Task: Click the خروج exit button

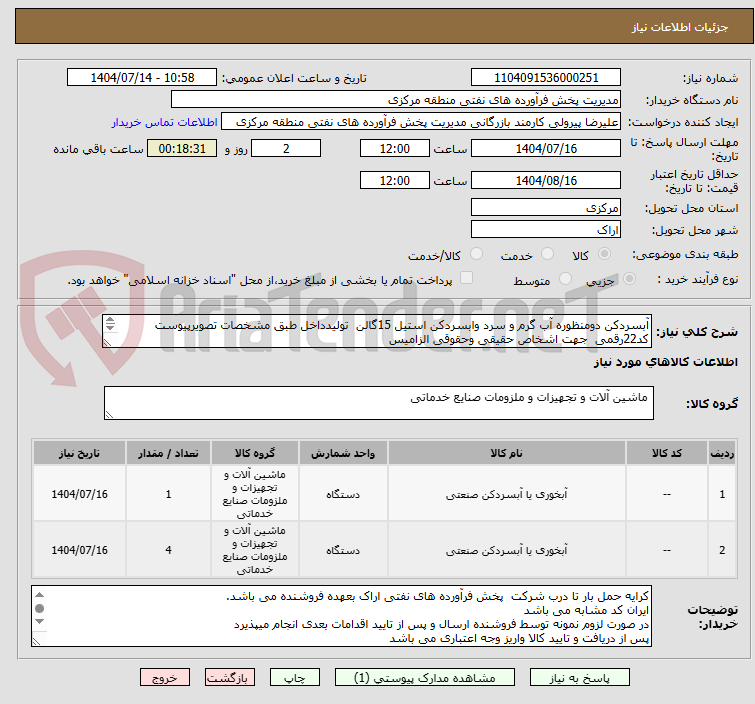Action: [x=165, y=677]
